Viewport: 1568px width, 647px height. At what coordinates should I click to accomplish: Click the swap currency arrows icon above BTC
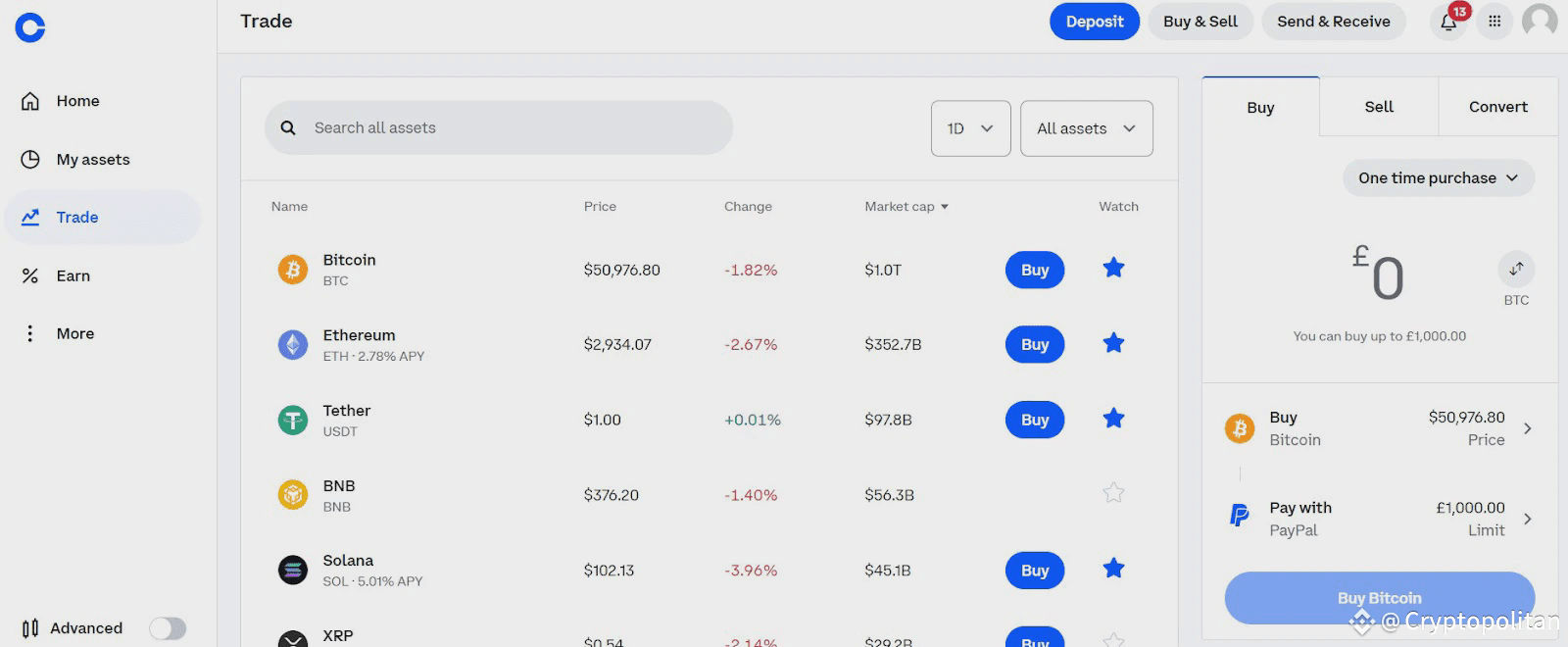point(1516,269)
